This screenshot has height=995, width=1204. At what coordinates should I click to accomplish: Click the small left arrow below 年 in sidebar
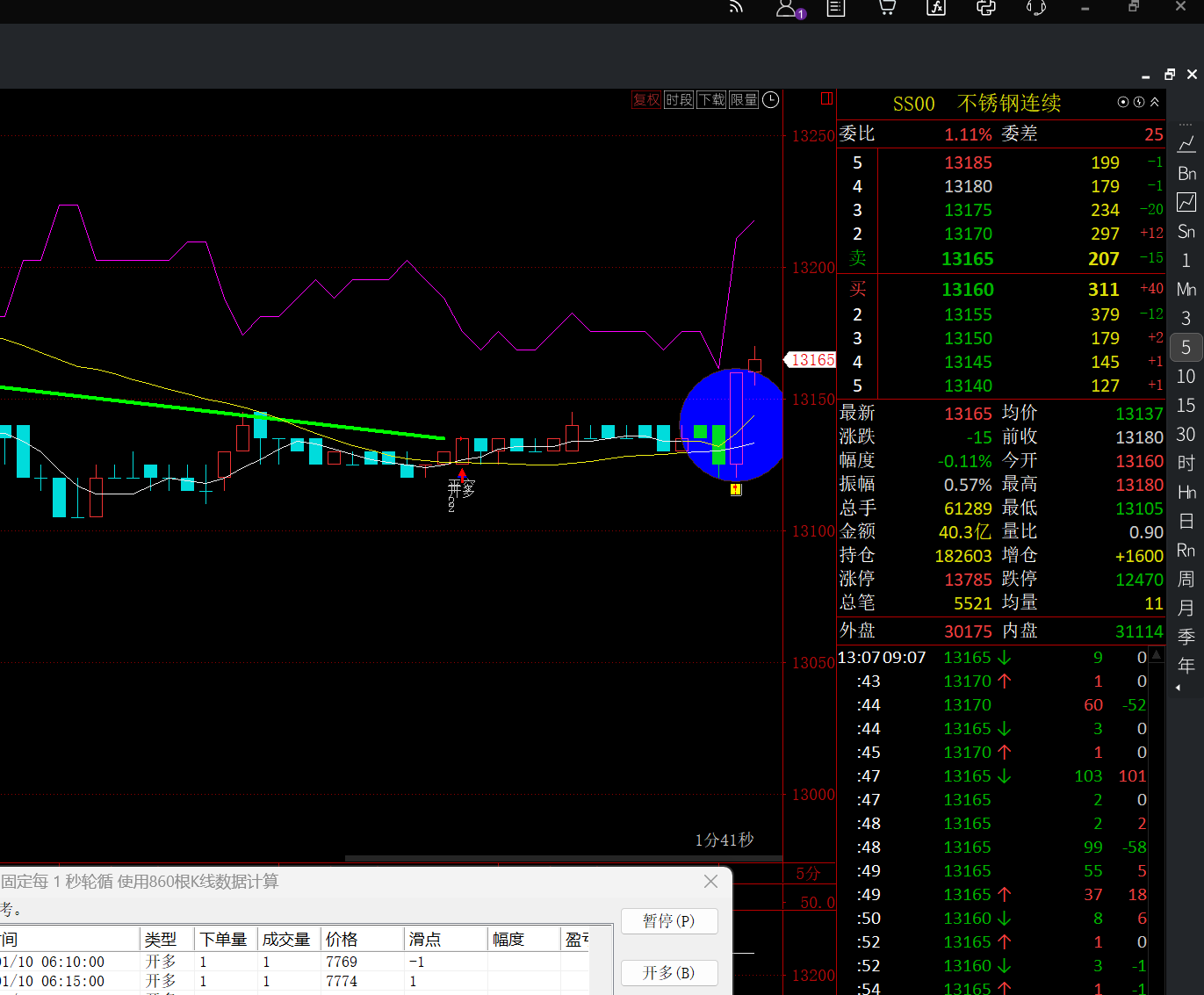click(1179, 688)
